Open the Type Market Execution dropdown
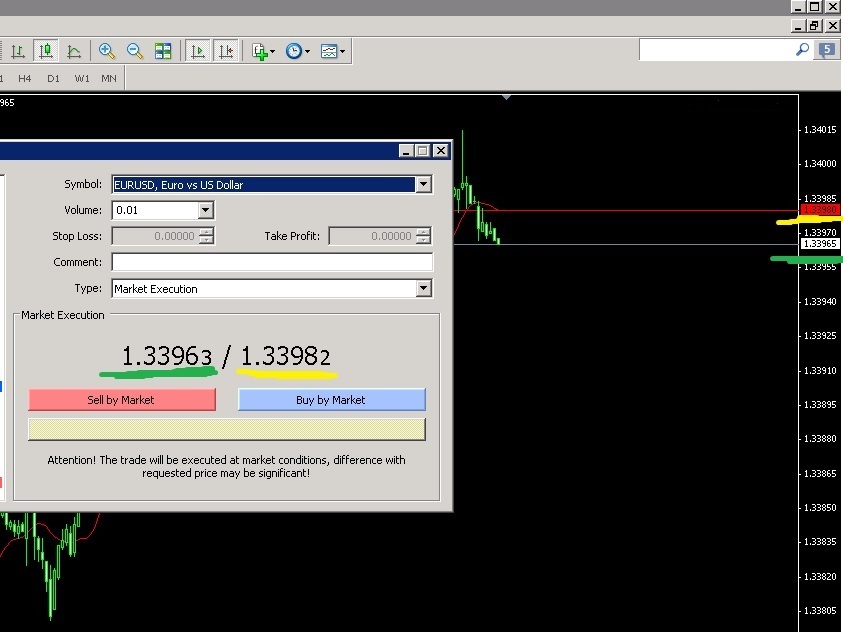843x634 pixels. [424, 289]
